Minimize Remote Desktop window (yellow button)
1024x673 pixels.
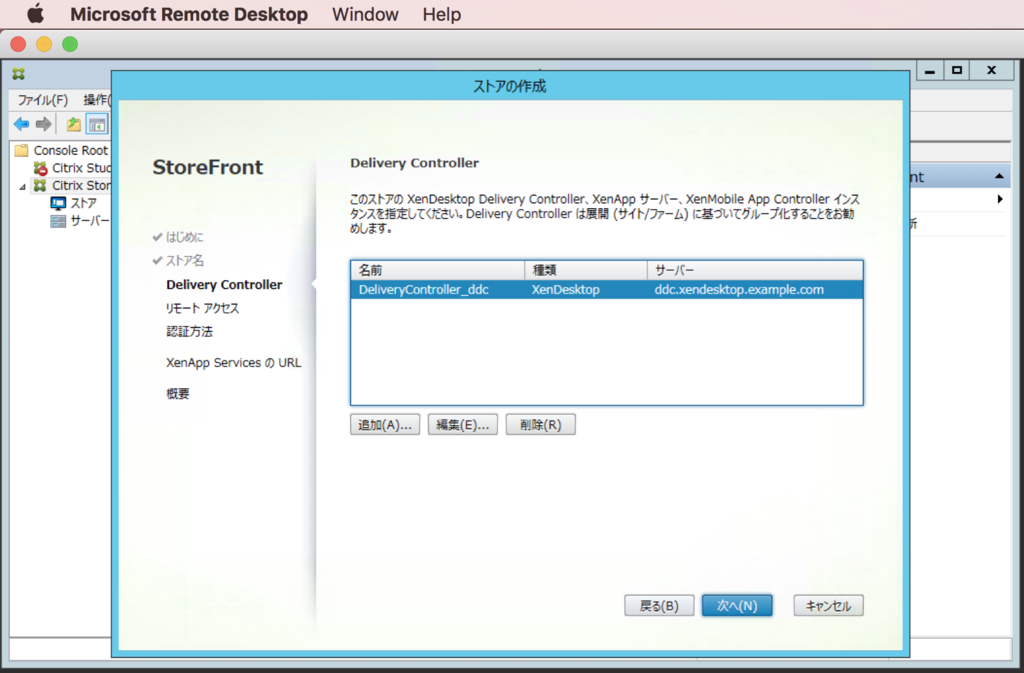pos(44,44)
